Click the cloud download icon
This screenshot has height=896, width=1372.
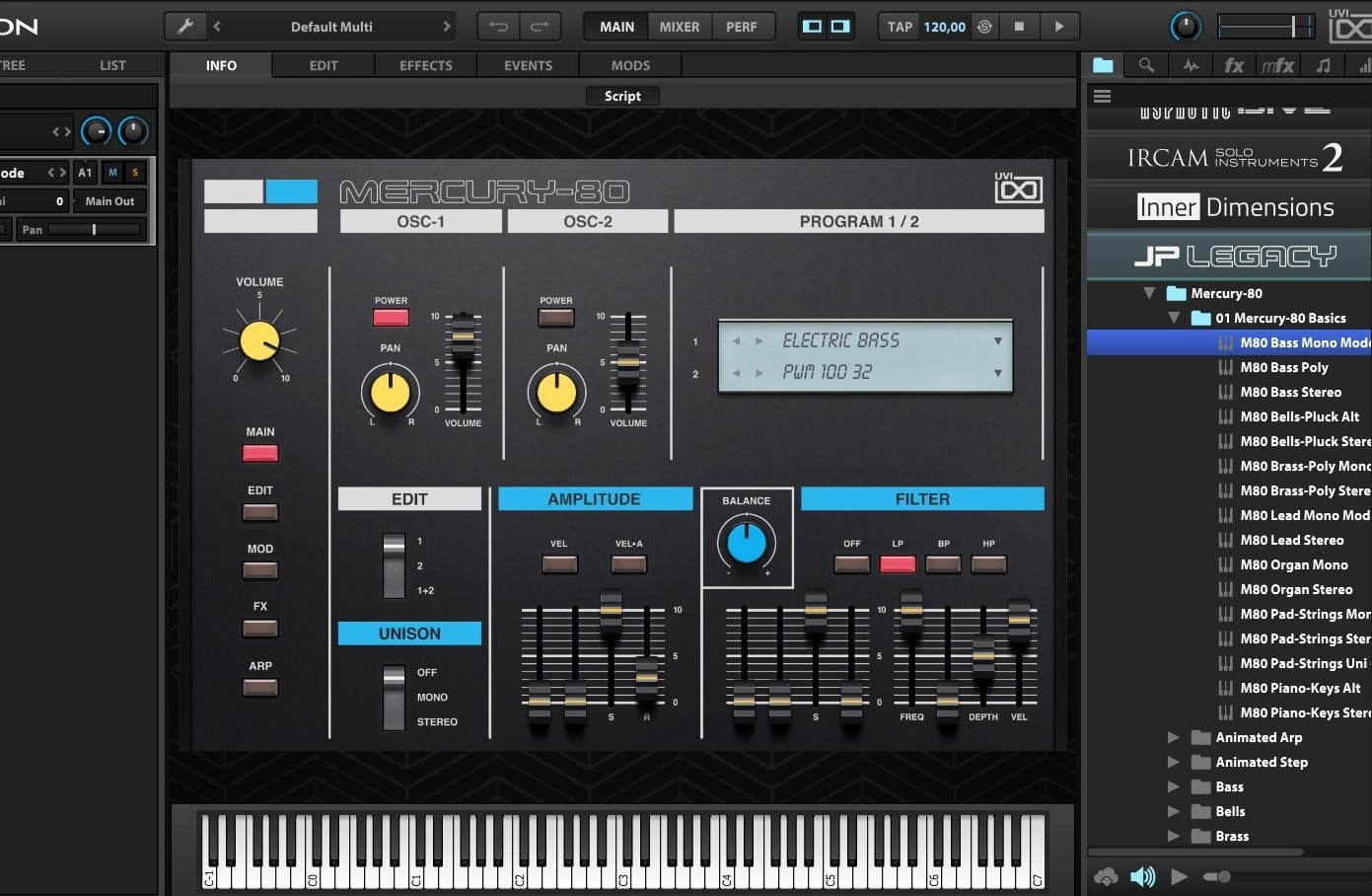[x=1106, y=876]
